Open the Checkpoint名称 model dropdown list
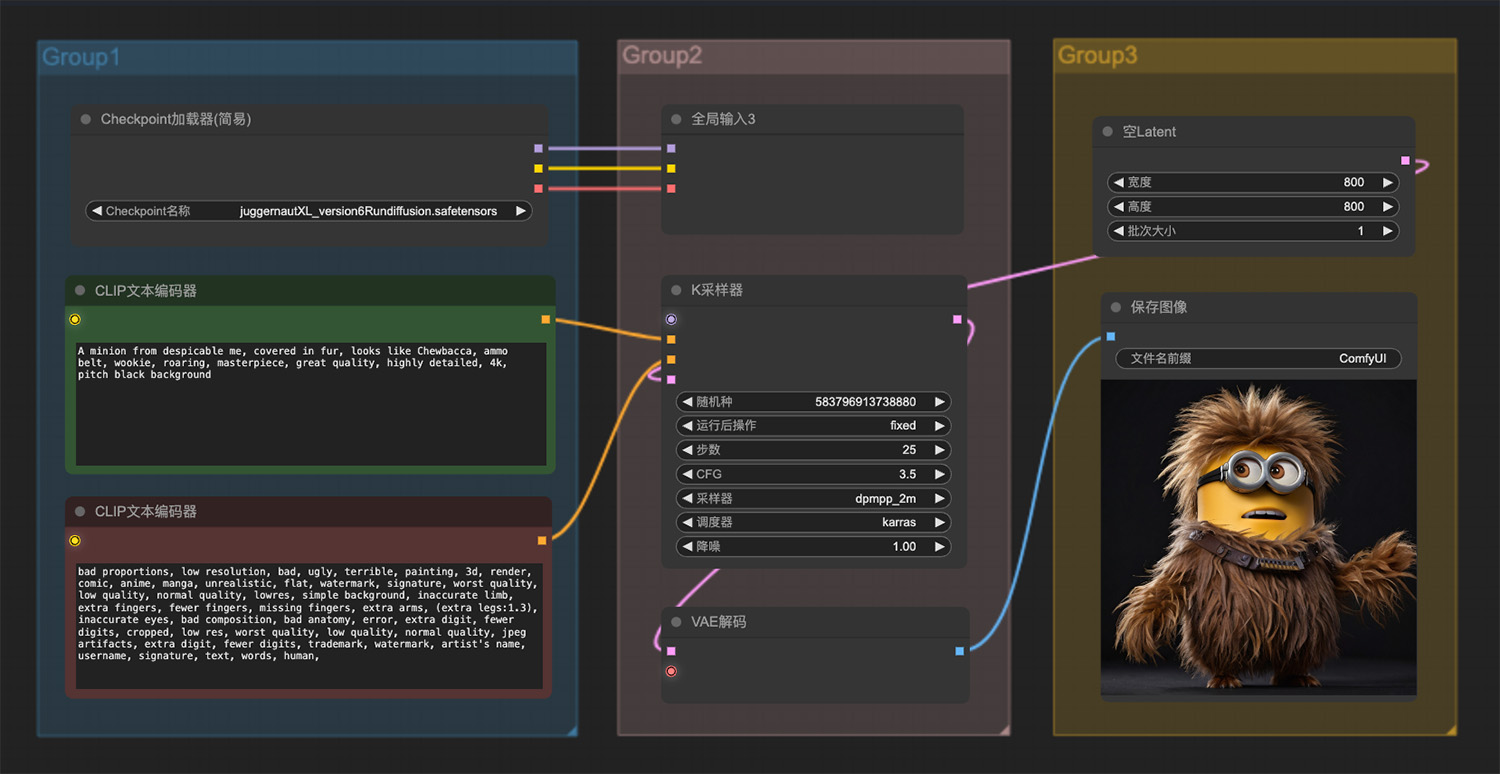 (309, 211)
